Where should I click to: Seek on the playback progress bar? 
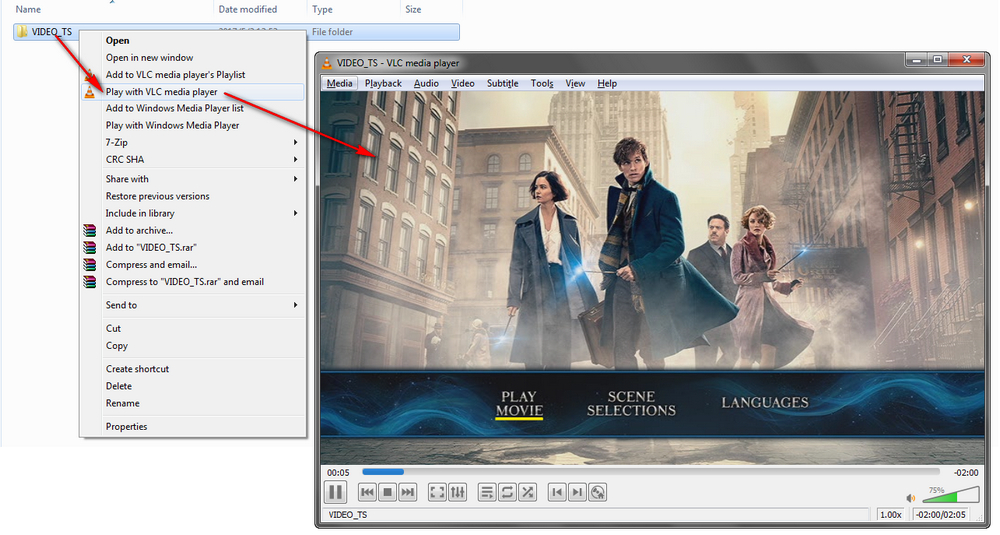651,472
